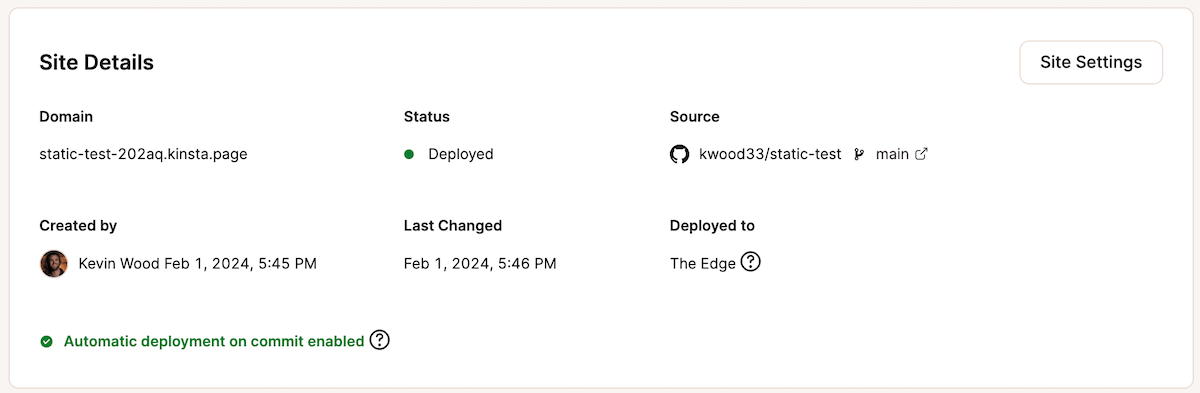Click the Deployed status label
The height and width of the screenshot is (393, 1200).
pos(461,154)
